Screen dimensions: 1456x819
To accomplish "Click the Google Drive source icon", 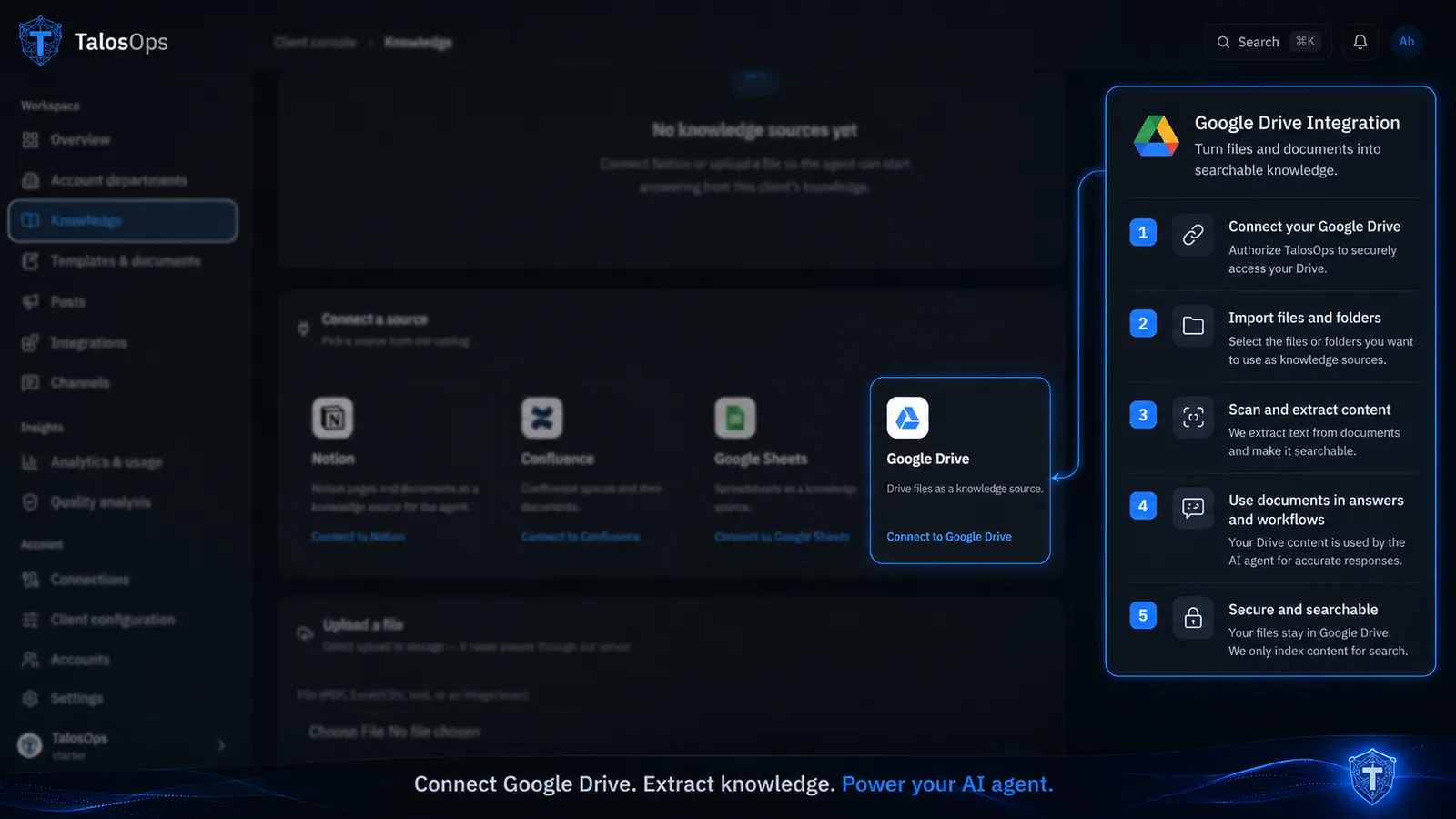I will [907, 418].
